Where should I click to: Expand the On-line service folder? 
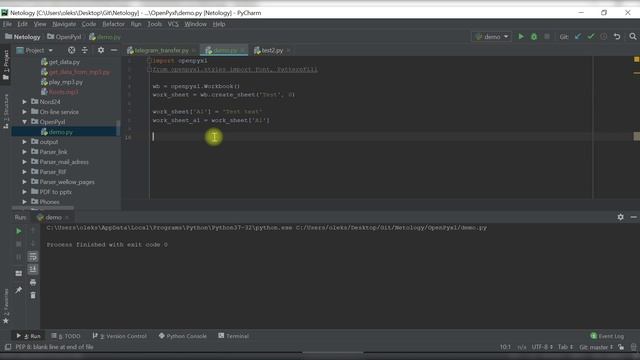(24, 112)
